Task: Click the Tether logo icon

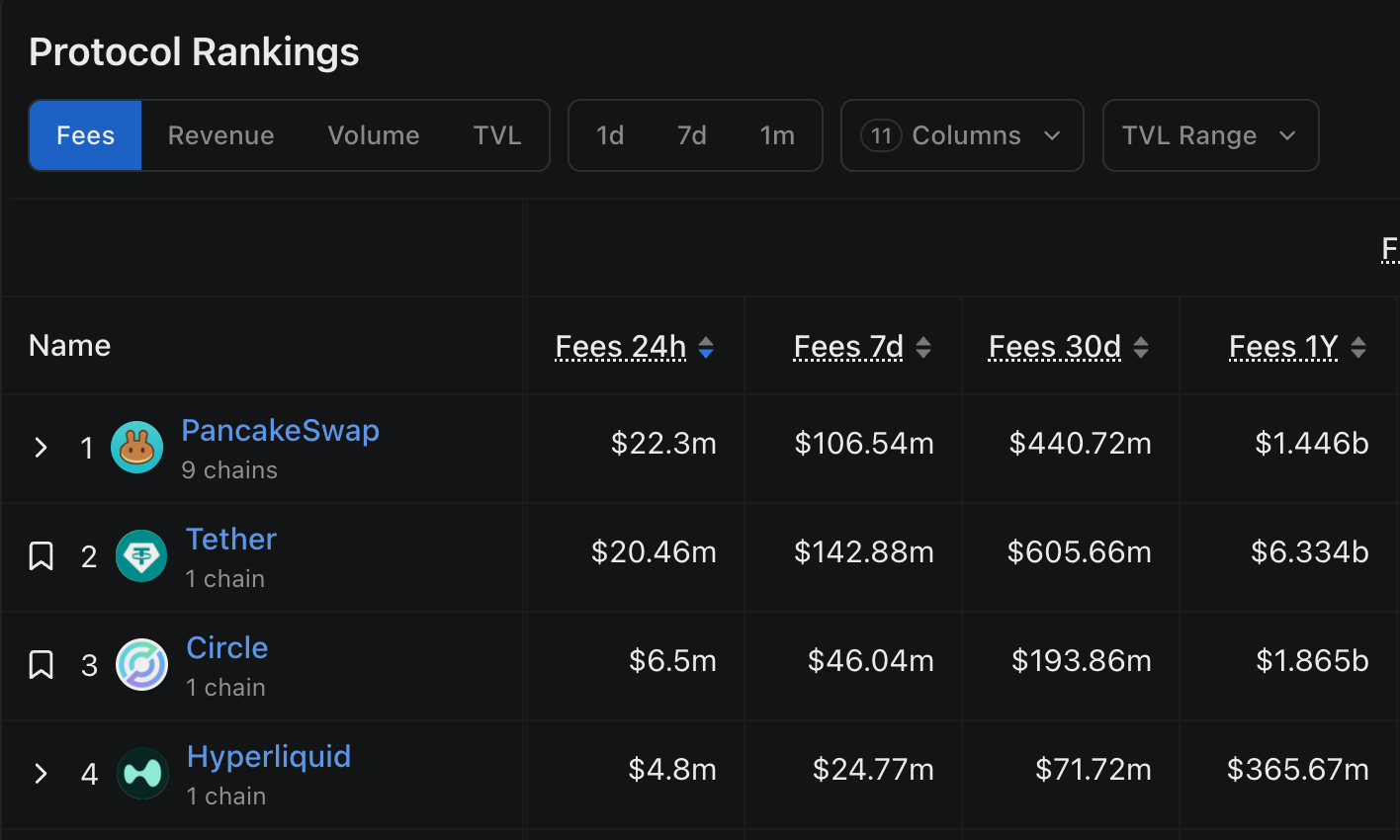Action: coord(141,556)
